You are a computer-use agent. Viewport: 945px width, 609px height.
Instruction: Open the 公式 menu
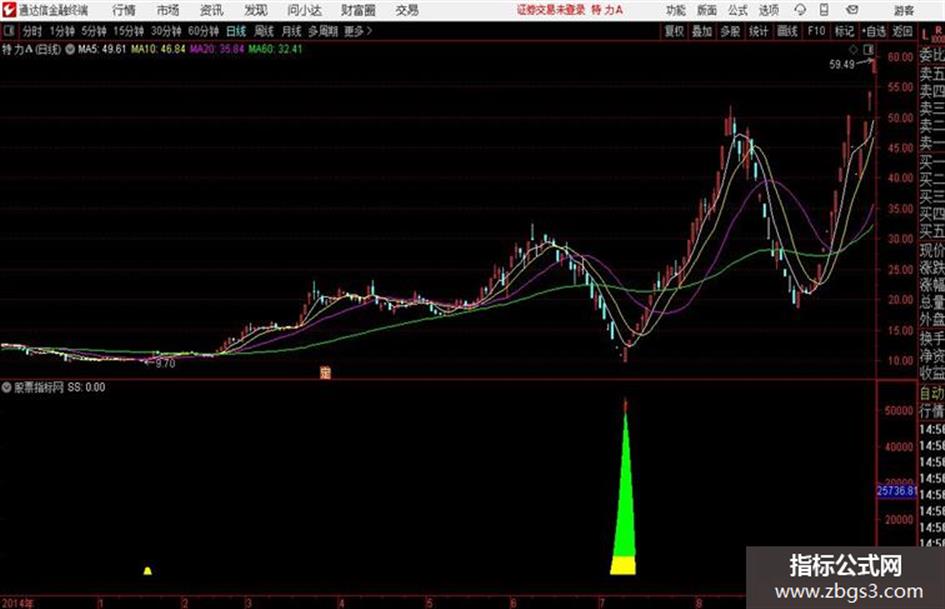point(738,10)
